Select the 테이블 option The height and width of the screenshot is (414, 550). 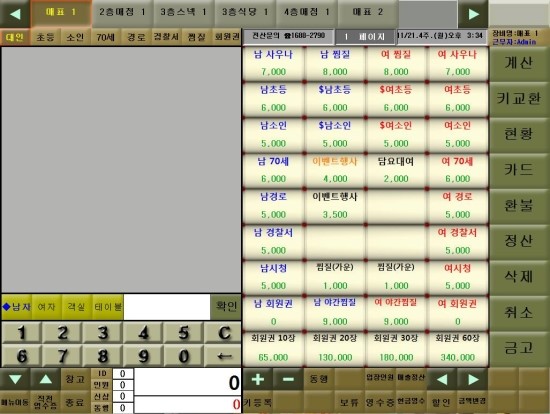(108, 307)
